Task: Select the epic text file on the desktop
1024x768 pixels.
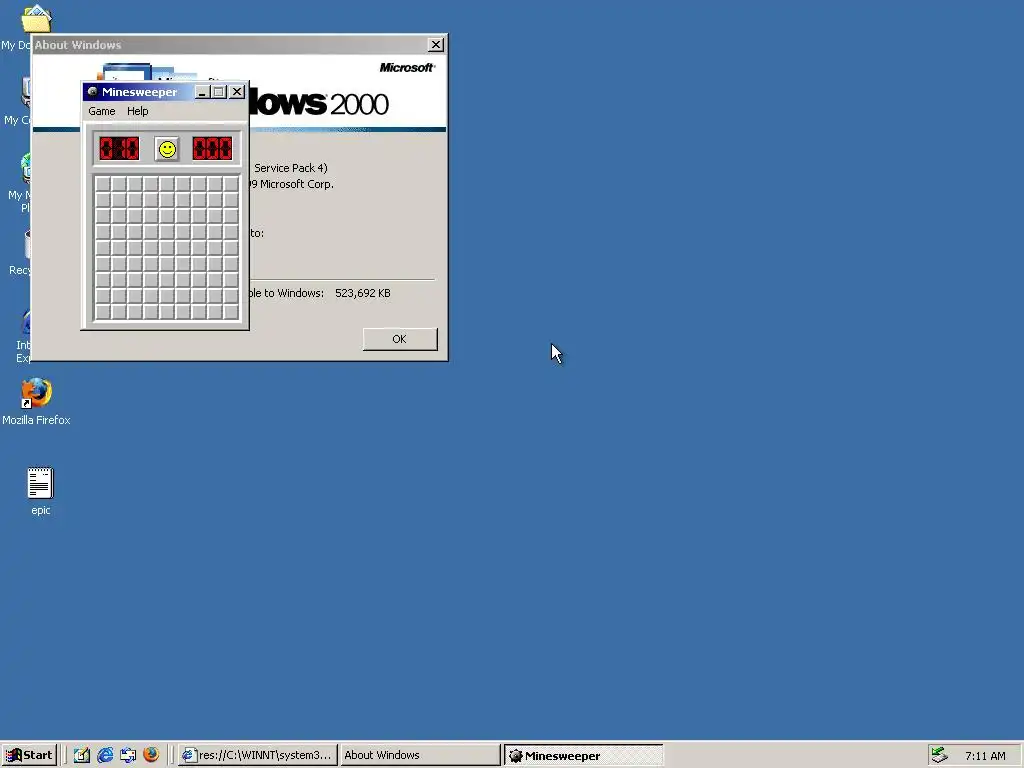Action: click(x=40, y=490)
